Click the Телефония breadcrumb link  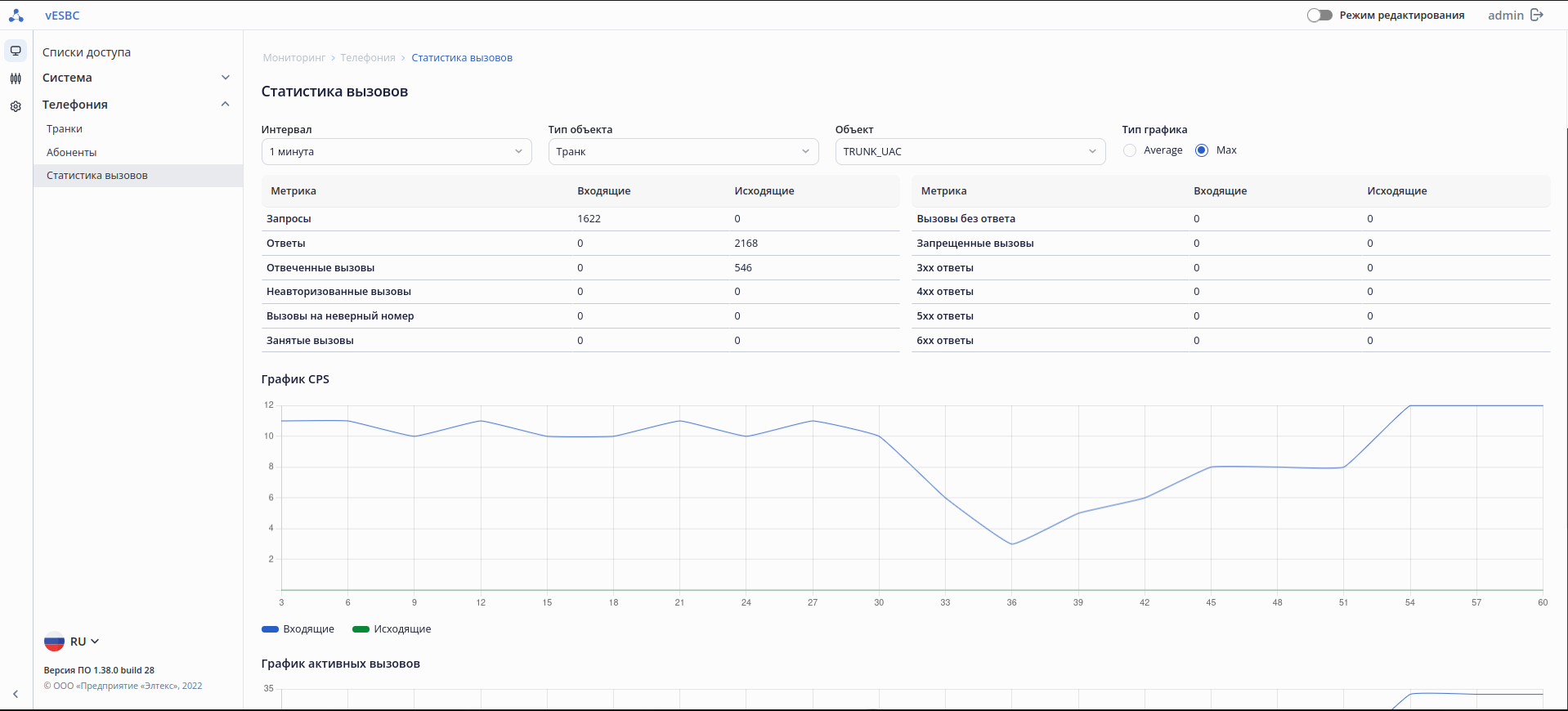tap(368, 58)
